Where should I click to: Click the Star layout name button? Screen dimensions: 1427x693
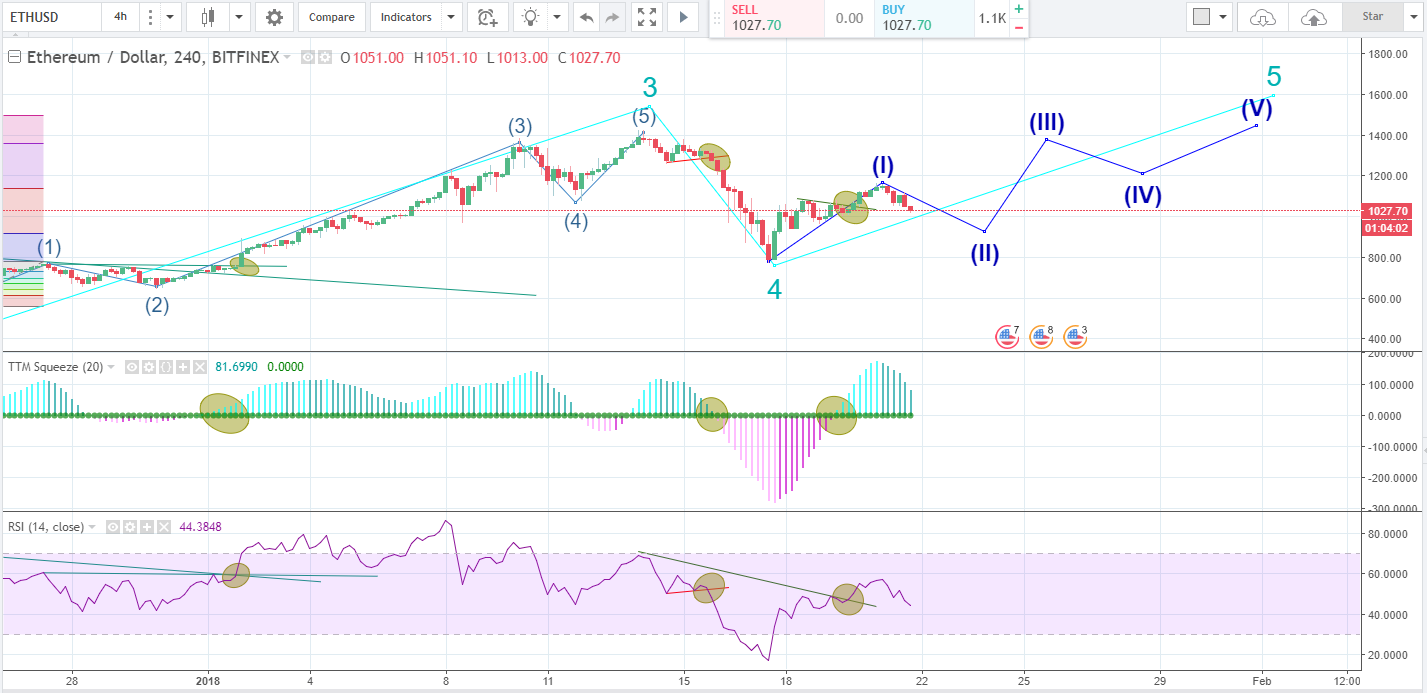(x=1372, y=17)
